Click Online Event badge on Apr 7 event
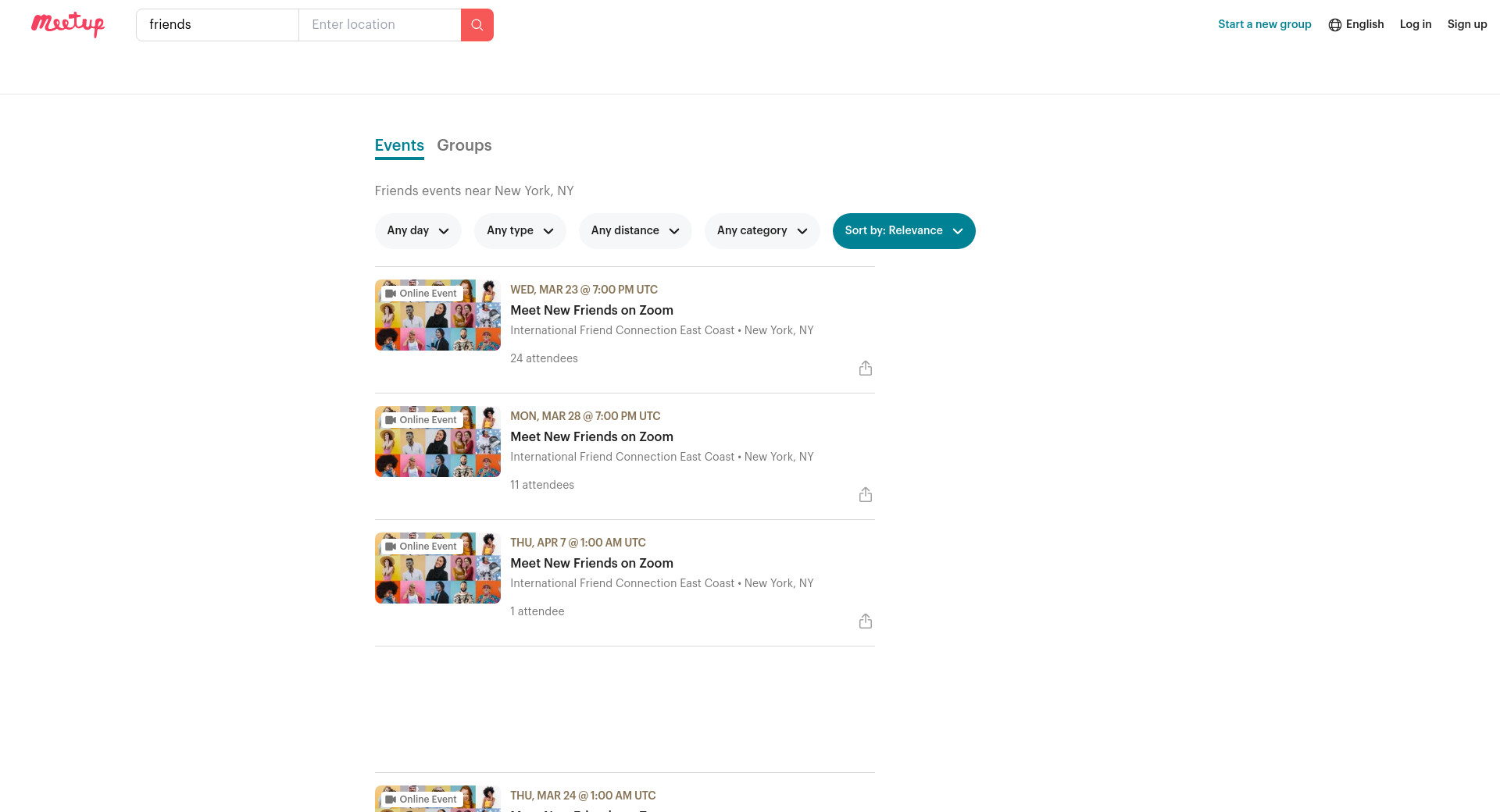The image size is (1500, 812). (x=421, y=547)
